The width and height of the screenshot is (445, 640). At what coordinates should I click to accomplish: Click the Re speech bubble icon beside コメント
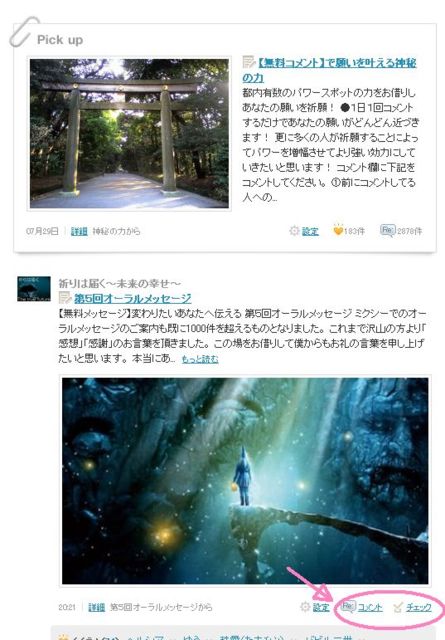pos(348,607)
